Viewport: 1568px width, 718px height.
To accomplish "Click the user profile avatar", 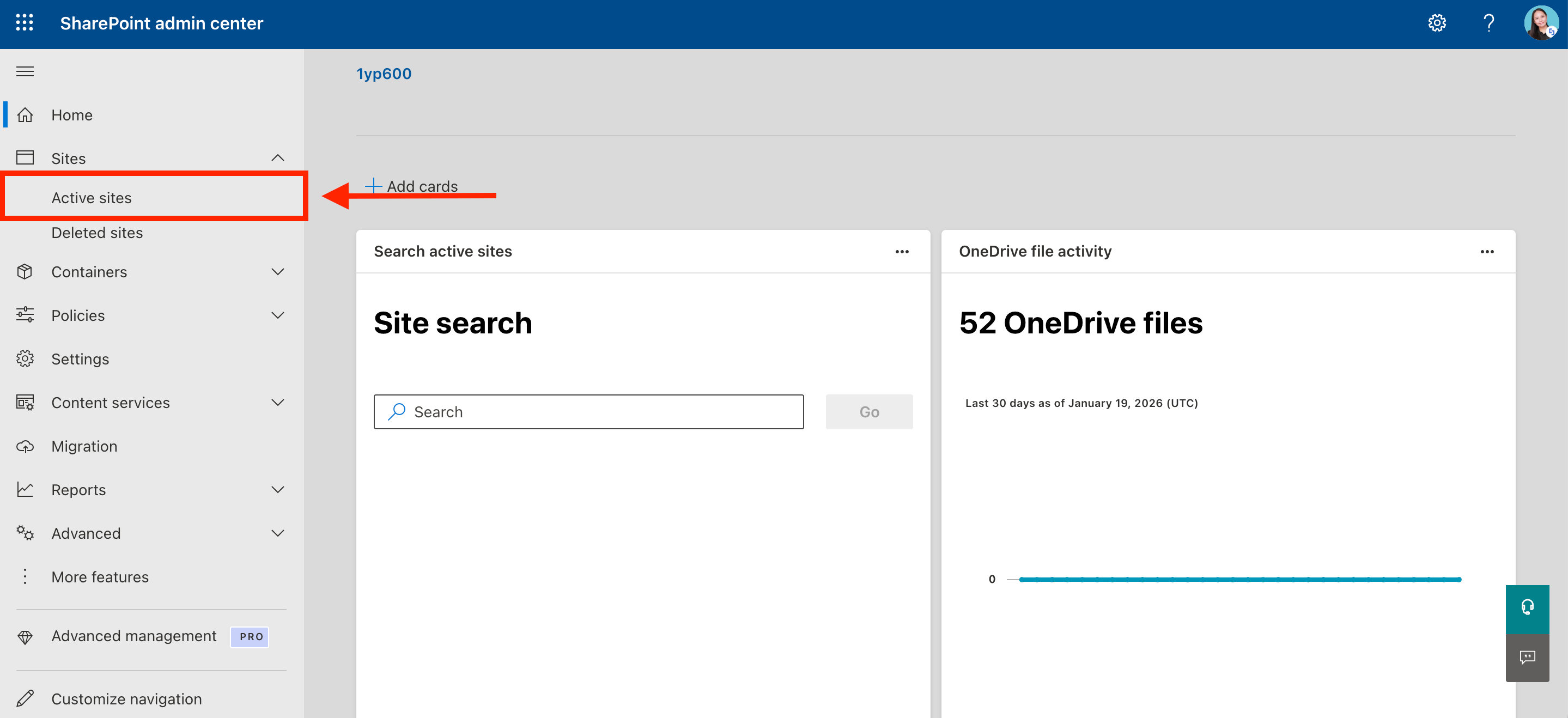I will tap(1540, 23).
